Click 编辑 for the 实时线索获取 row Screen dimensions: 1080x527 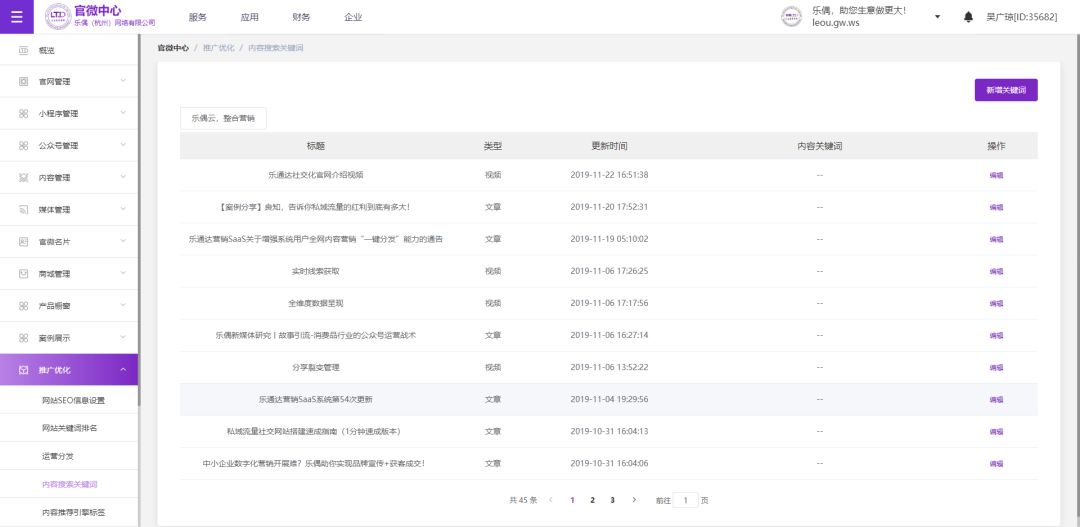(996, 271)
